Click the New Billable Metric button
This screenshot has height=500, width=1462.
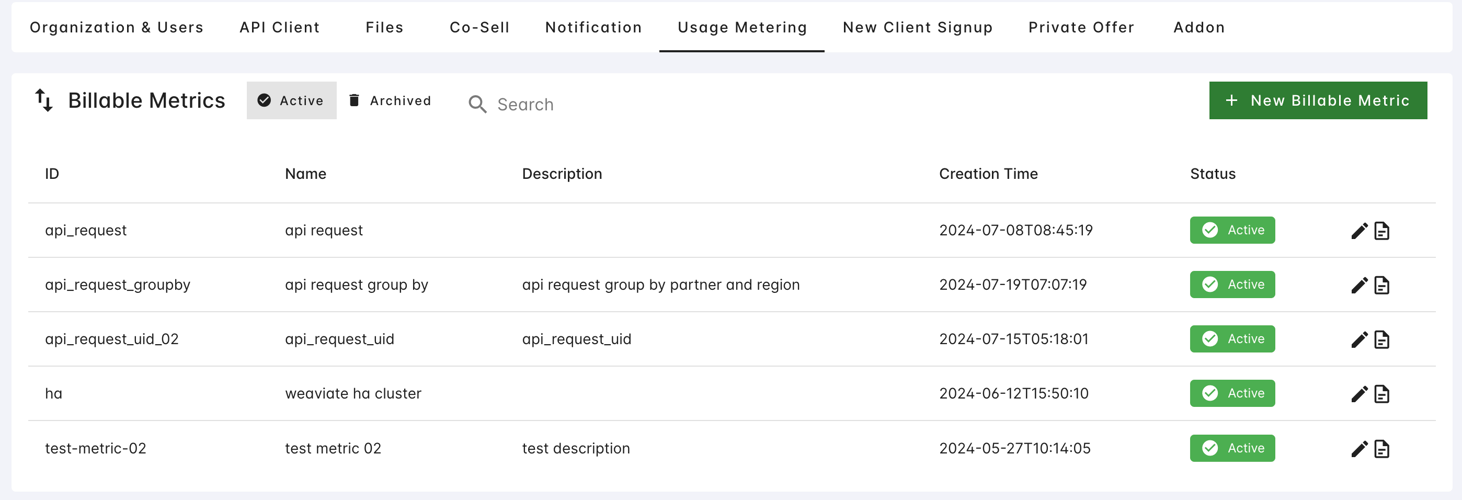click(x=1317, y=101)
